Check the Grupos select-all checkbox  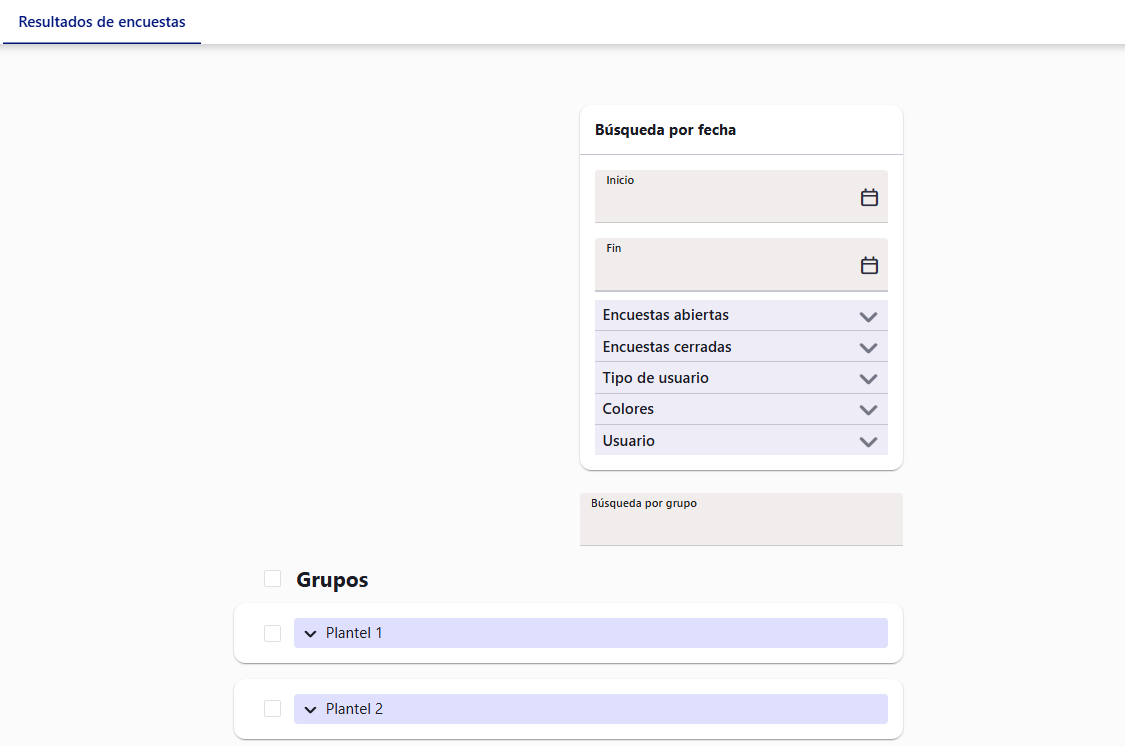pos(272,579)
